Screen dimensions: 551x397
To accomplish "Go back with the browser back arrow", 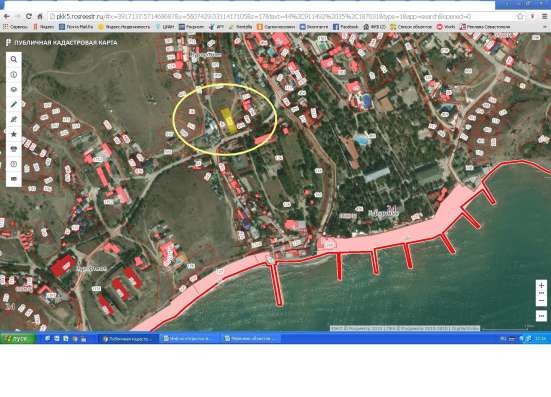I will click(7, 16).
